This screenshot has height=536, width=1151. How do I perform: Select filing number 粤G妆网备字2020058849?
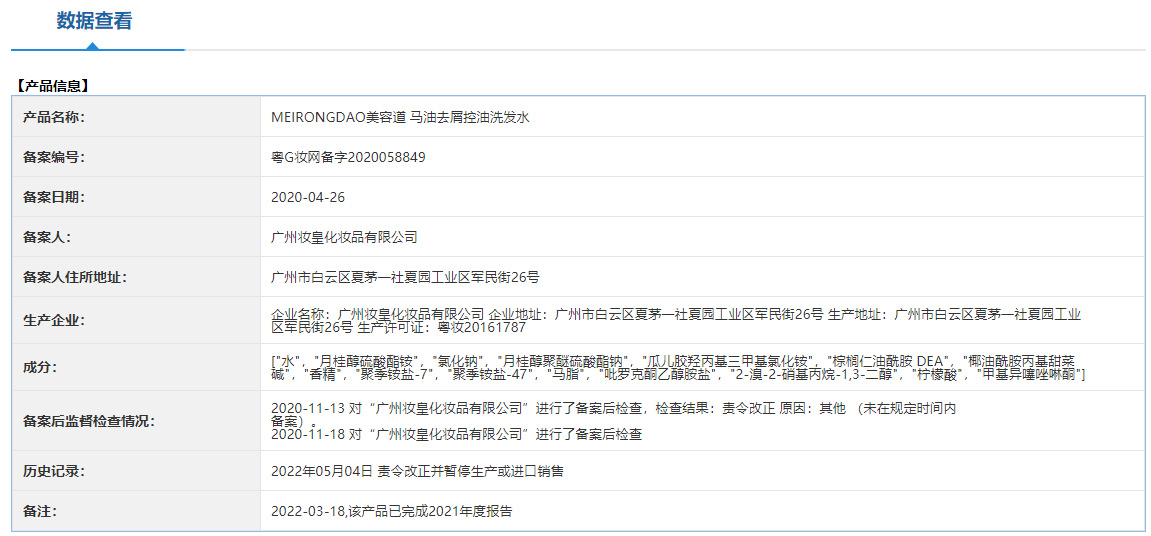point(348,157)
